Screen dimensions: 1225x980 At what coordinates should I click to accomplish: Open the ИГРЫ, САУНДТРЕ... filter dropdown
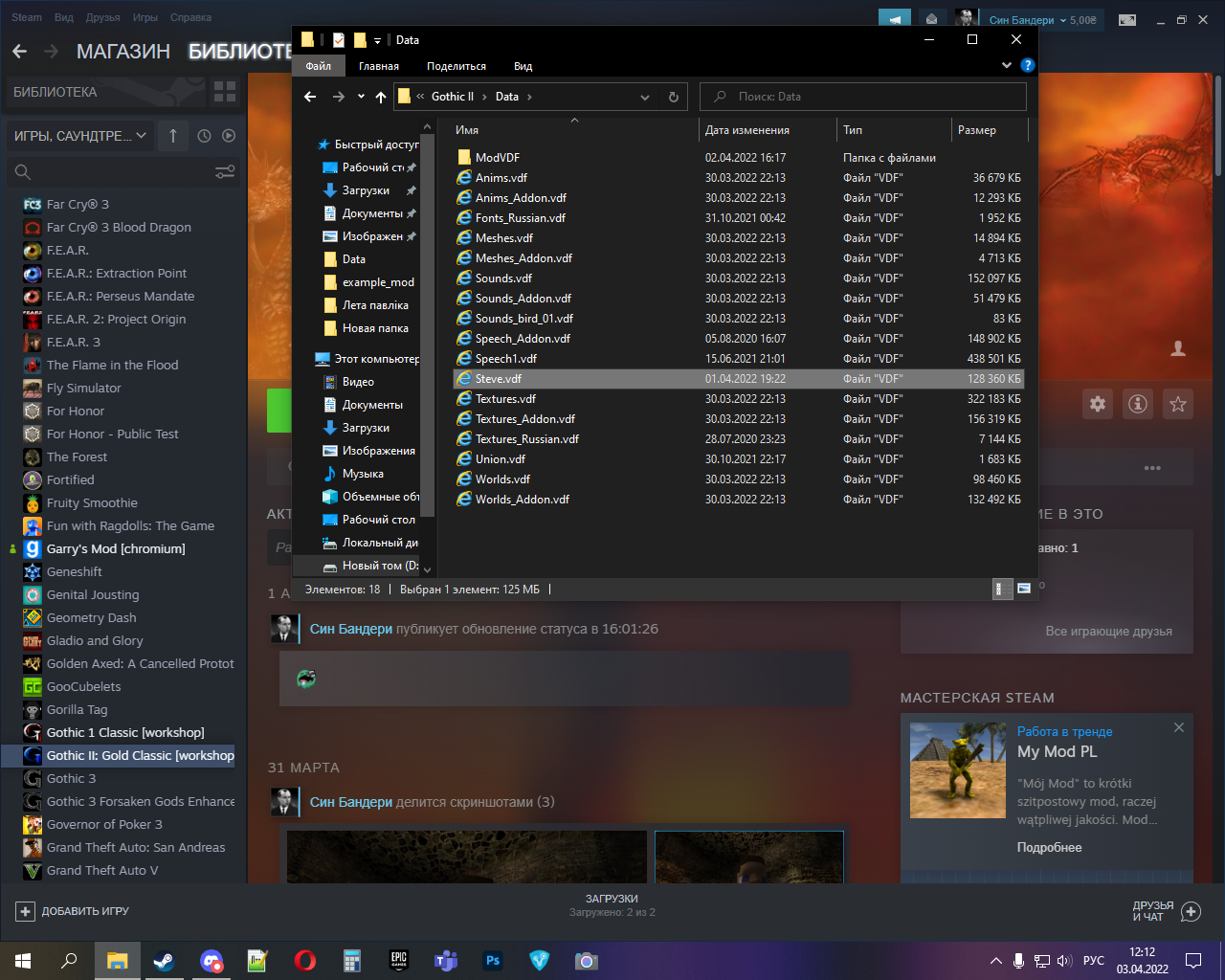click(80, 136)
